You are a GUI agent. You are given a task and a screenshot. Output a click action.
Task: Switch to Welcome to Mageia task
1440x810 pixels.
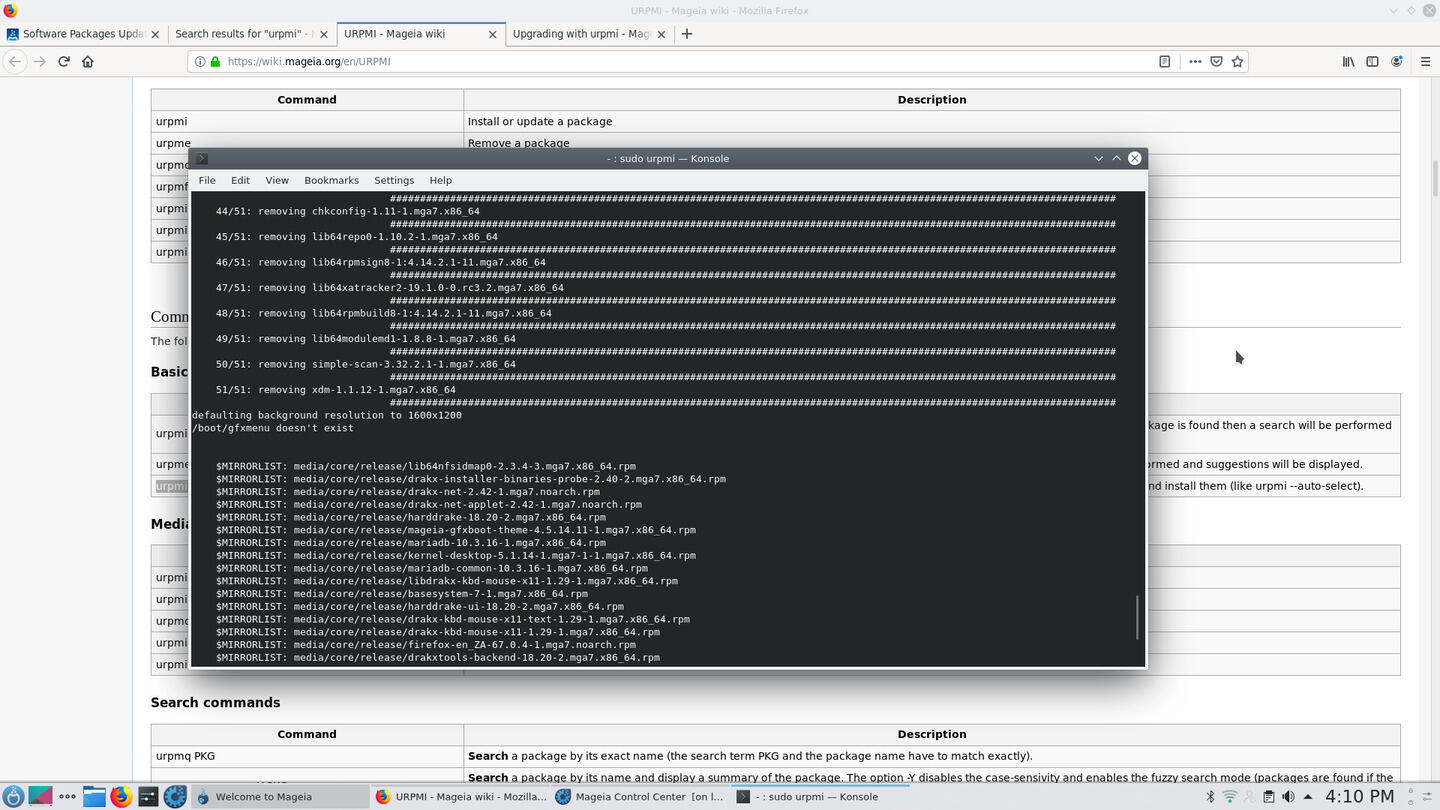[x=279, y=796]
